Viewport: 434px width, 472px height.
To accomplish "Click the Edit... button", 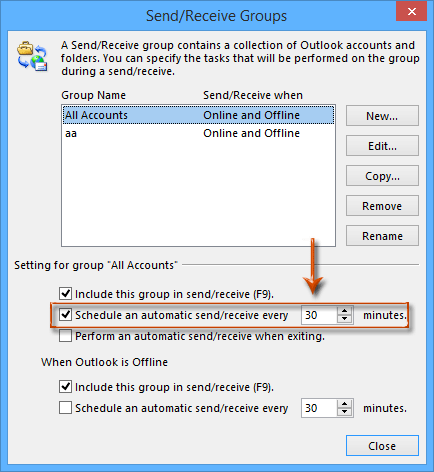I will coord(382,146).
